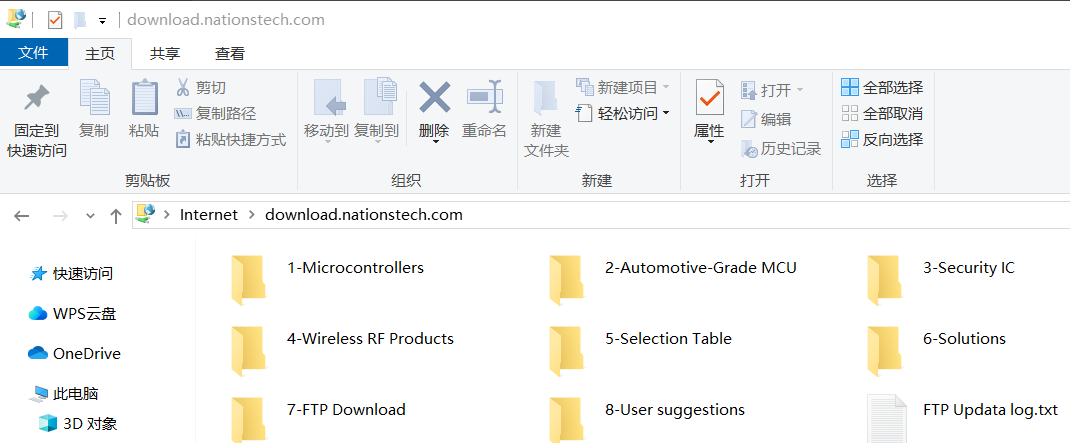Click 全部取消 to deselect everything
This screenshot has height=443, width=1070.
(882, 113)
